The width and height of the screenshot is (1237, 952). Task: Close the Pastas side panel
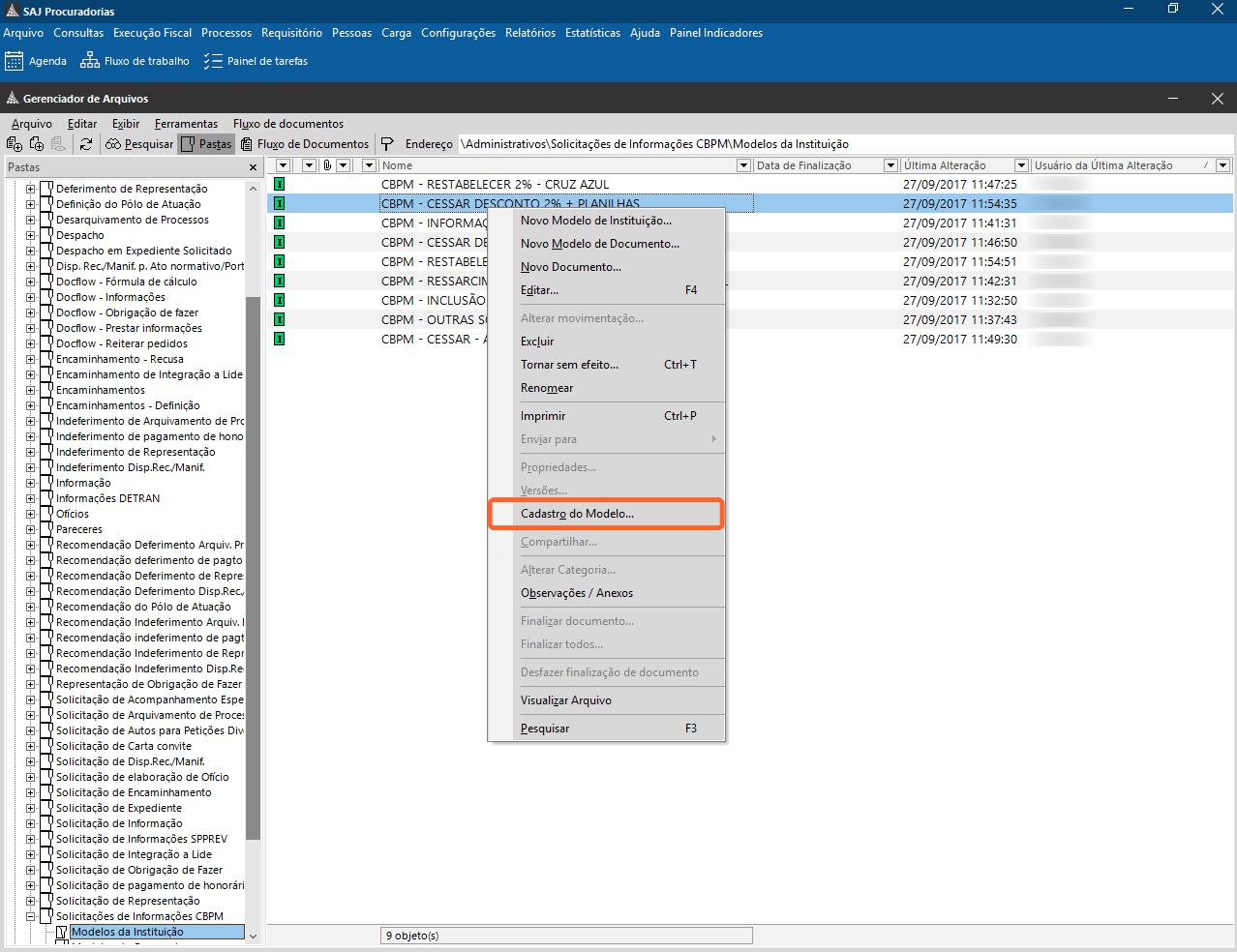tap(254, 167)
